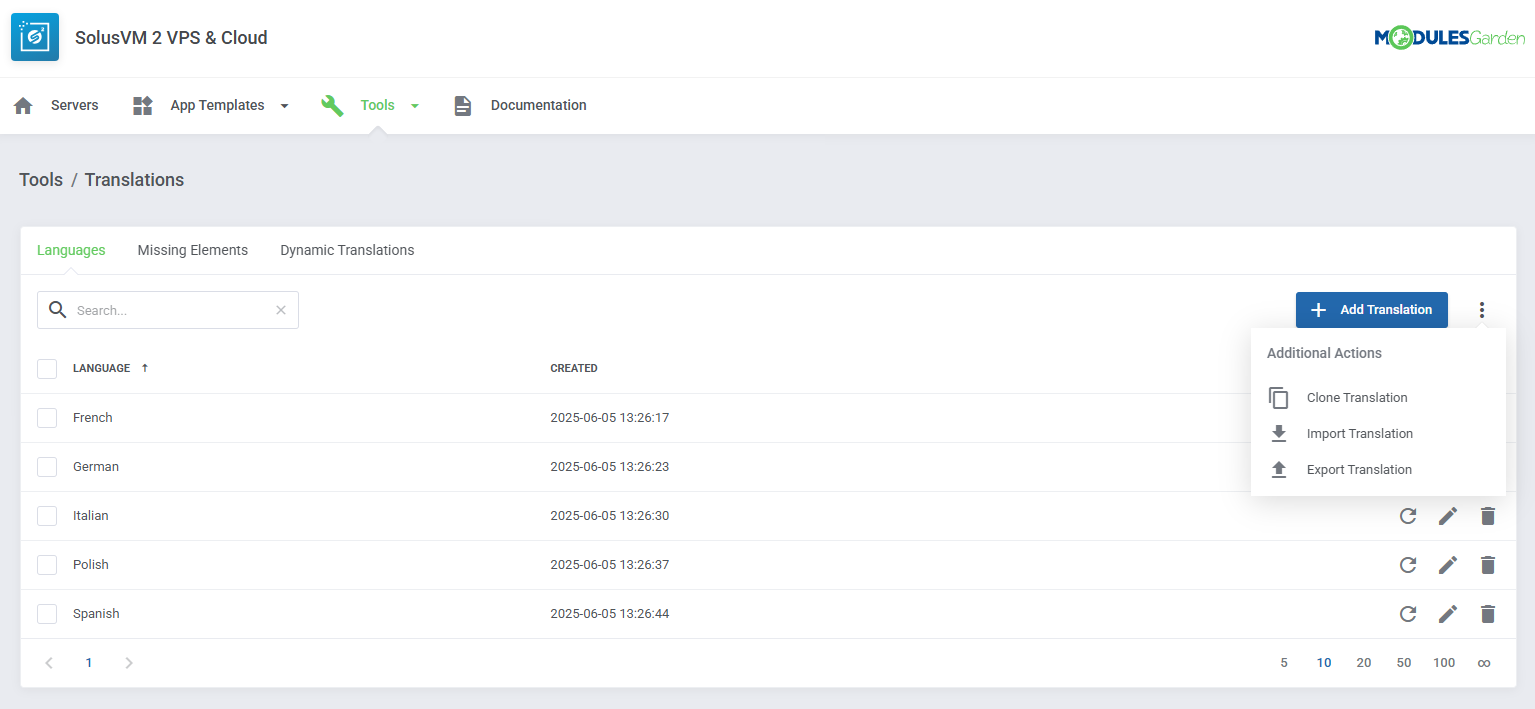The height and width of the screenshot is (709, 1535).
Task: Select all rows with the header checkbox
Action: pyautogui.click(x=46, y=368)
